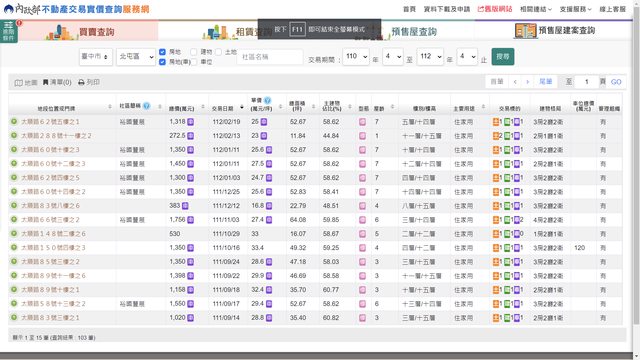Click the green search button
Screen dimensions: 640x360
(502, 57)
